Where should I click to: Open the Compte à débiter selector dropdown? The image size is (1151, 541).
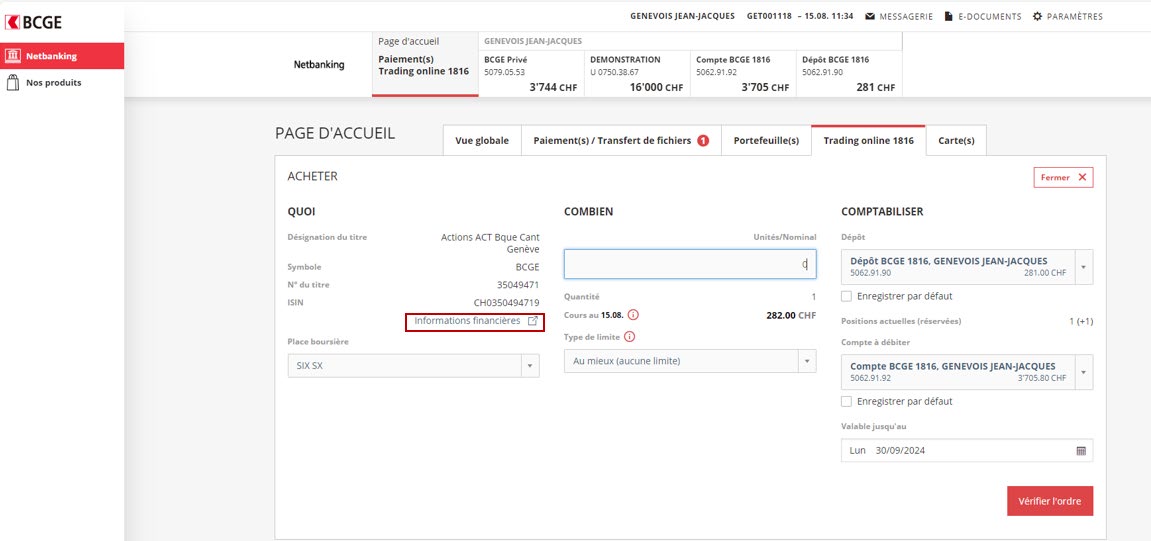pyautogui.click(x=967, y=371)
